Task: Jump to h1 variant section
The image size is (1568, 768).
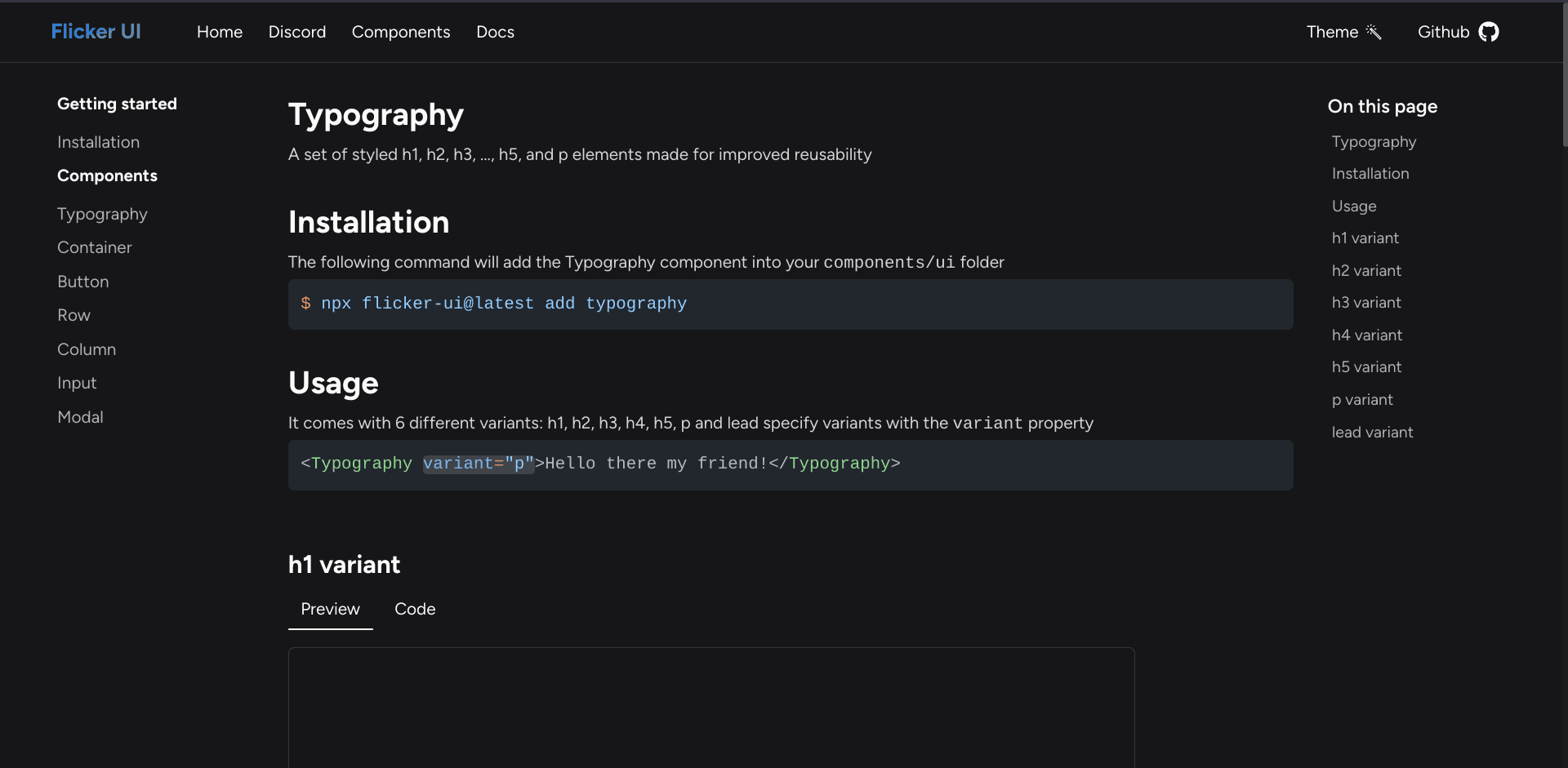Action: [1365, 238]
